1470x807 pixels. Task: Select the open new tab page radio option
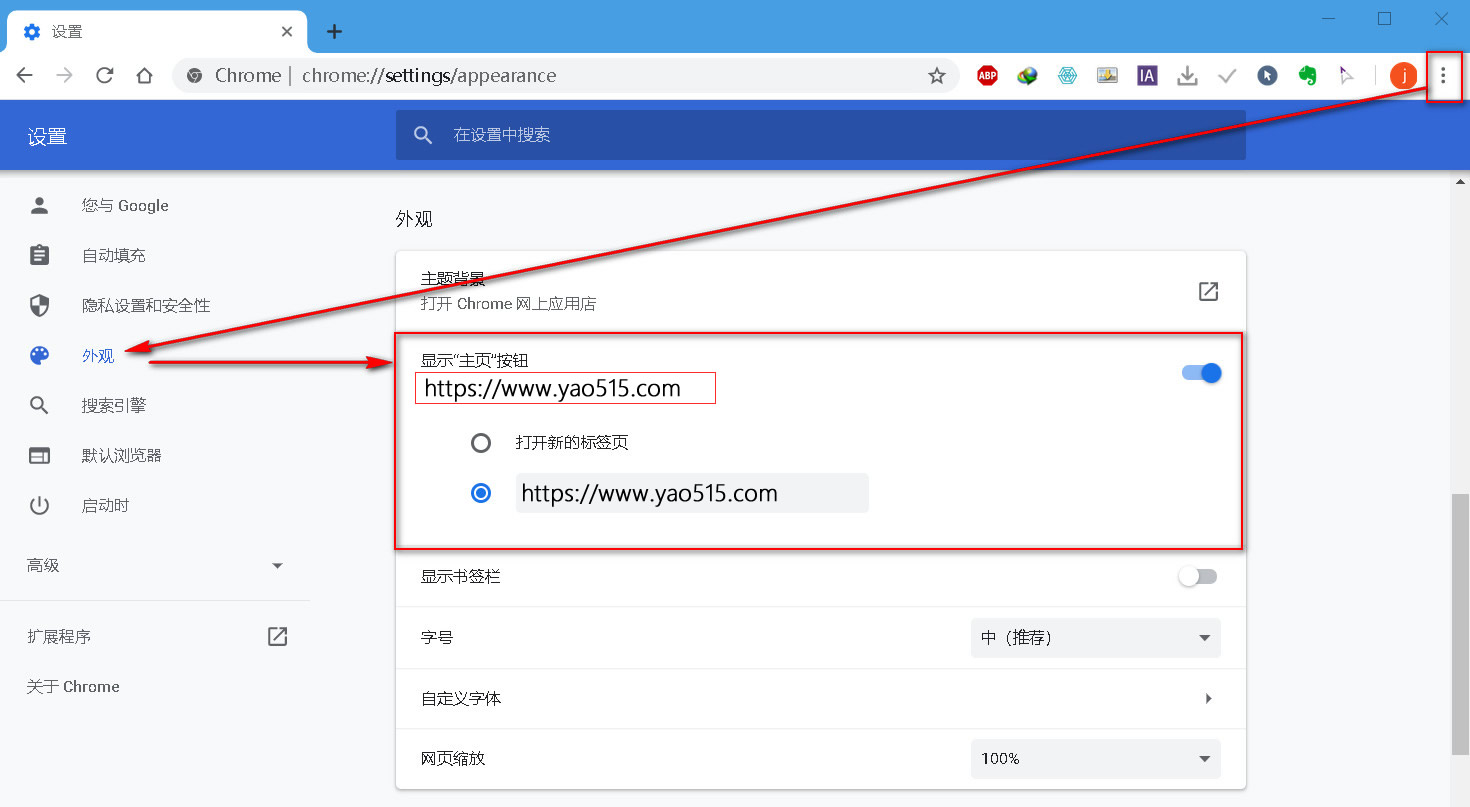pyautogui.click(x=481, y=442)
